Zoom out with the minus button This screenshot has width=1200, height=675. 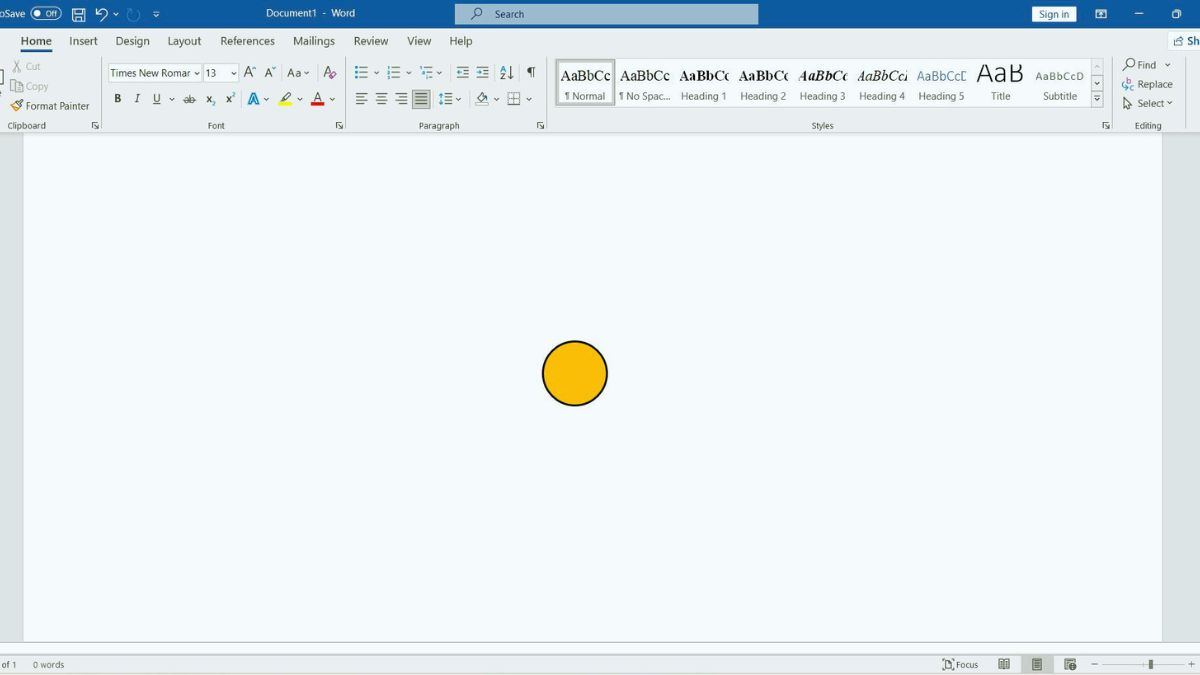(1094, 664)
